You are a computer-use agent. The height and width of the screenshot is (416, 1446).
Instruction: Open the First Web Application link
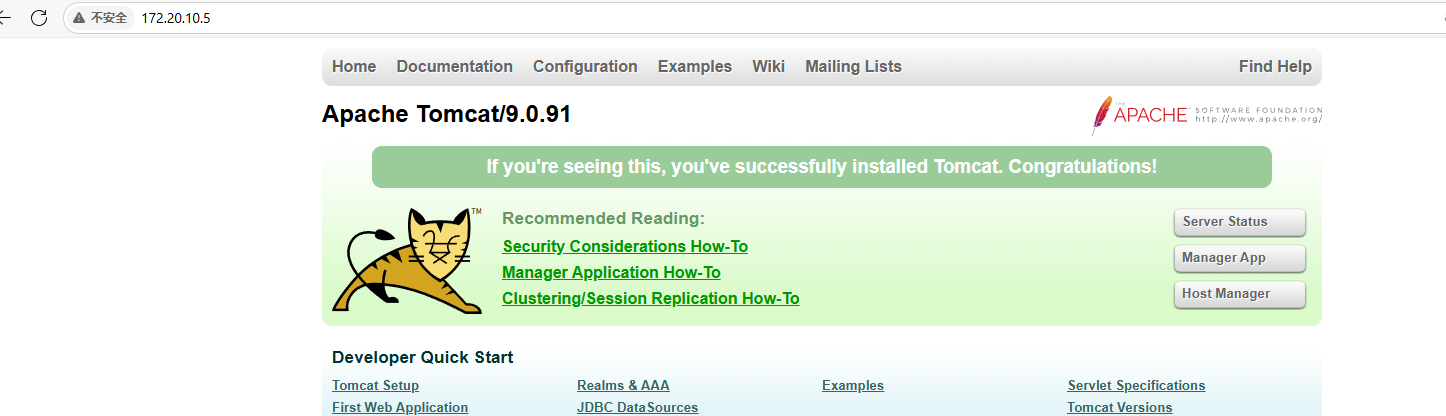click(400, 407)
